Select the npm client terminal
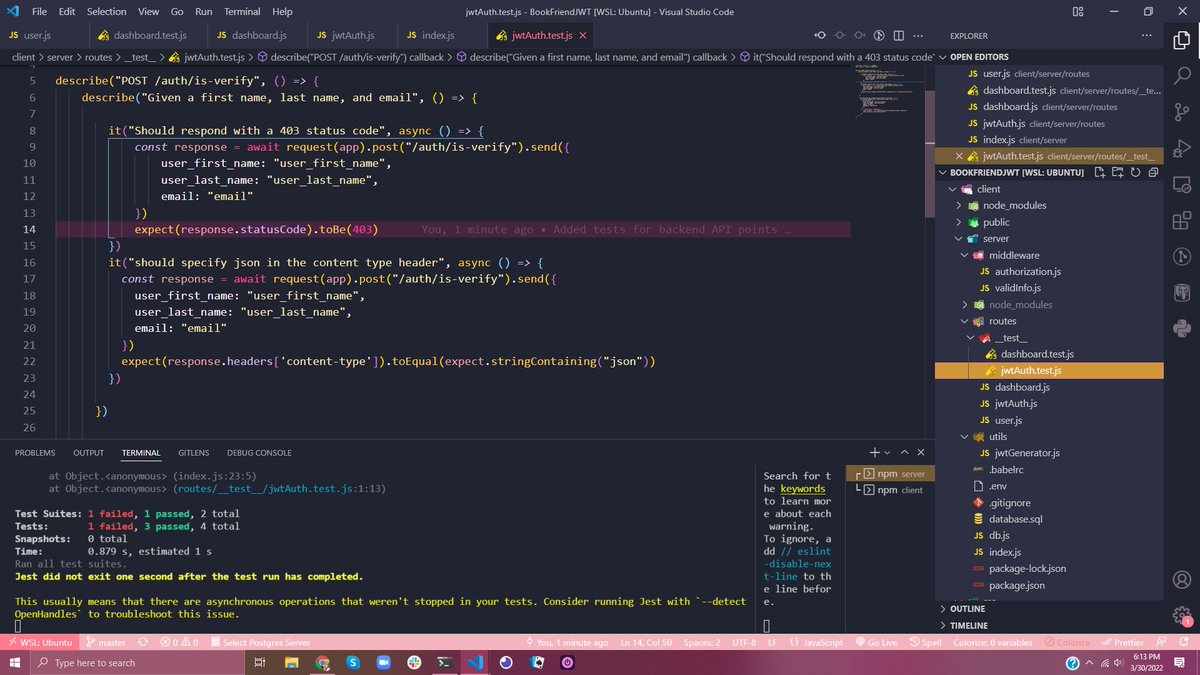This screenshot has width=1200, height=675. click(890, 490)
